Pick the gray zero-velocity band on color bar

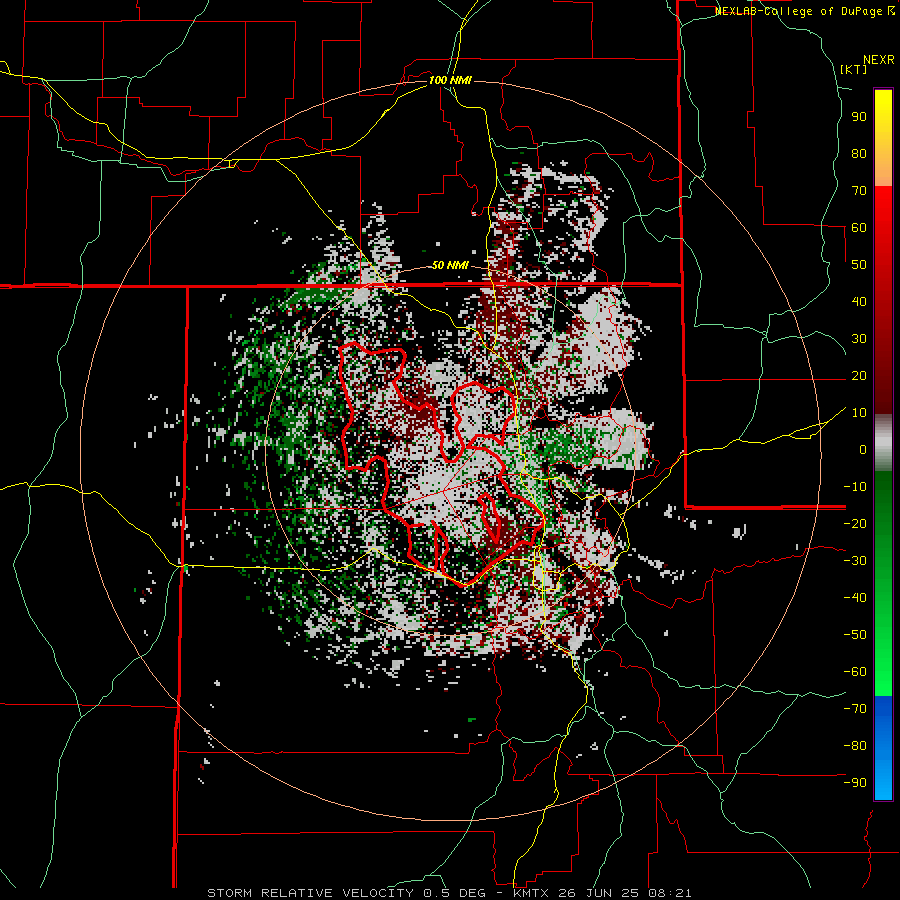pyautogui.click(x=883, y=443)
